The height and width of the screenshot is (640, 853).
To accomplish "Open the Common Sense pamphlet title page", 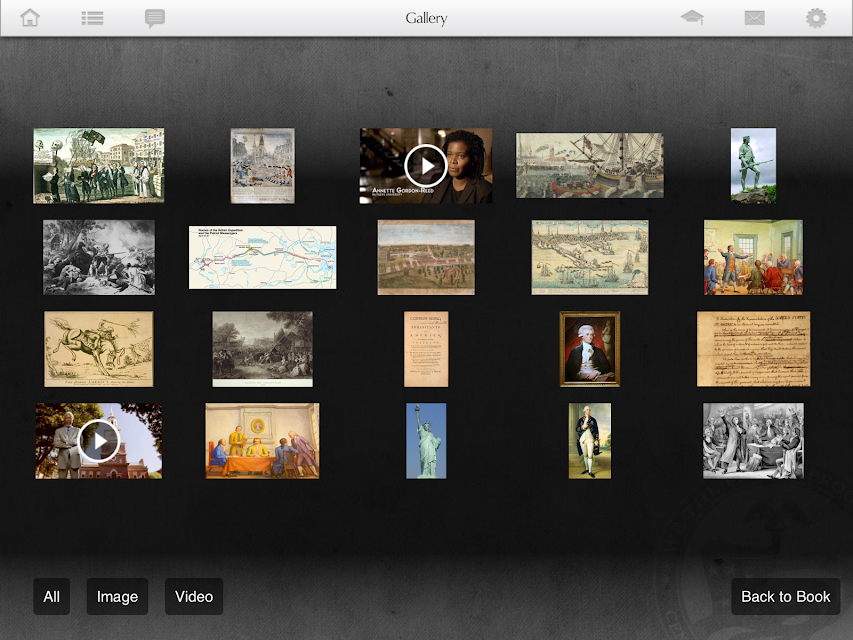I will pos(426,349).
